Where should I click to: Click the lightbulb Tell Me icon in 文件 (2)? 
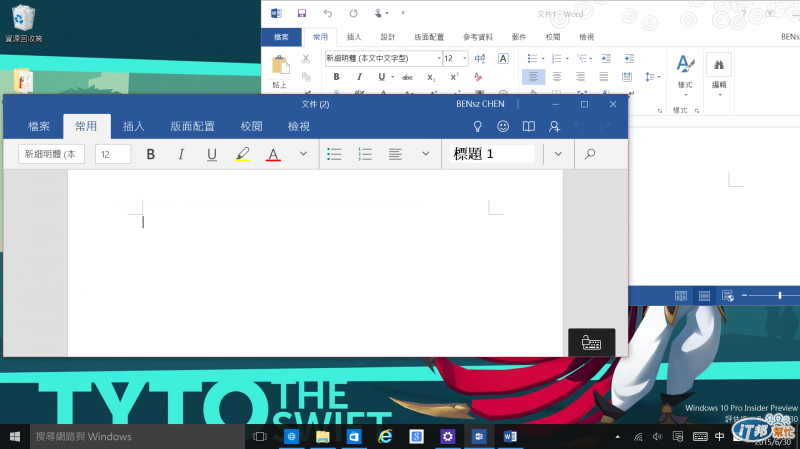pos(478,127)
